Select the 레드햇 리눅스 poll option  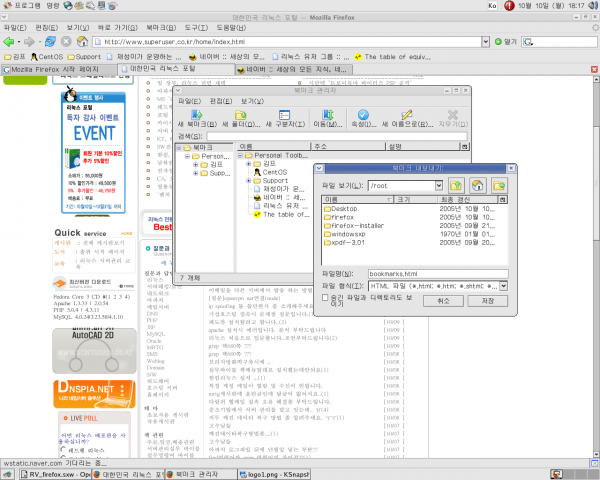click(x=64, y=450)
